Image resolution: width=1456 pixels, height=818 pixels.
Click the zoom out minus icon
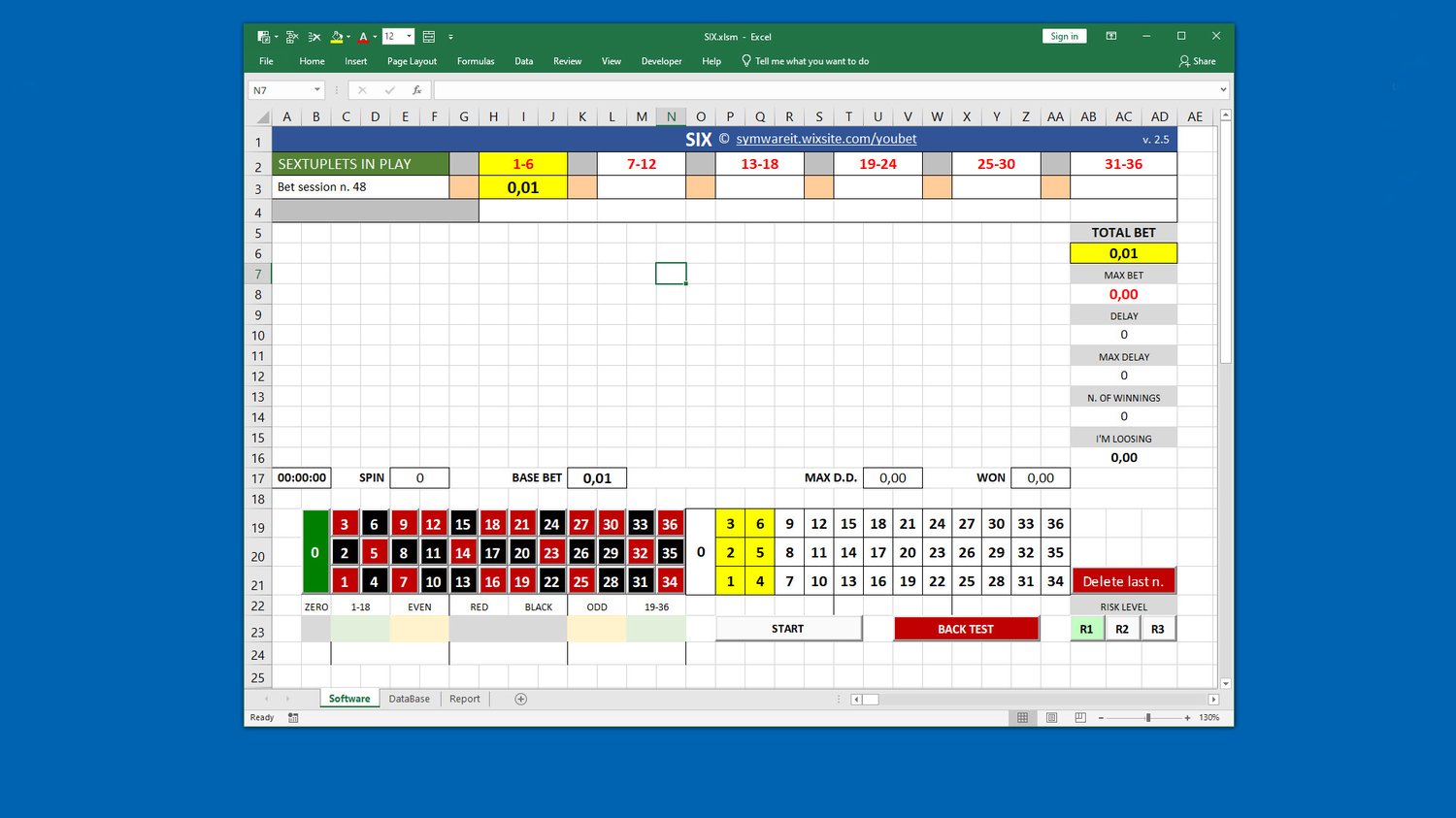point(1101,718)
